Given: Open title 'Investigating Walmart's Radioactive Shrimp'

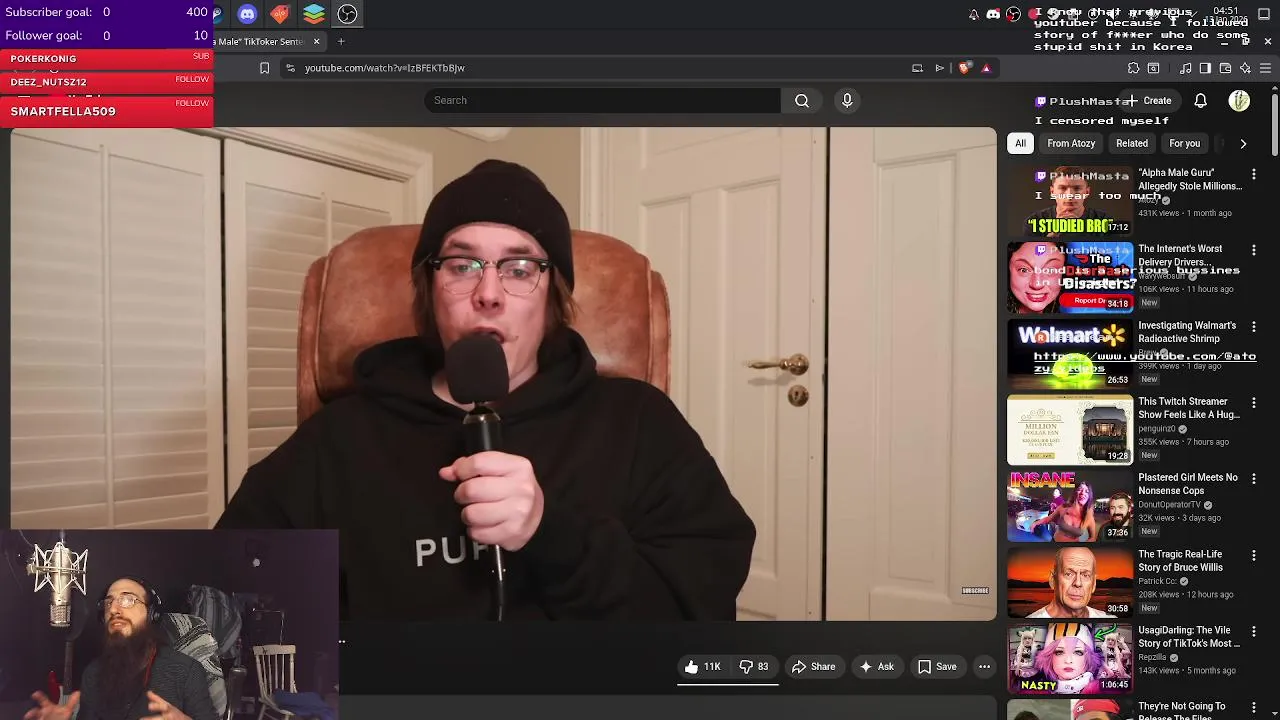Looking at the screenshot, I should click(1187, 332).
